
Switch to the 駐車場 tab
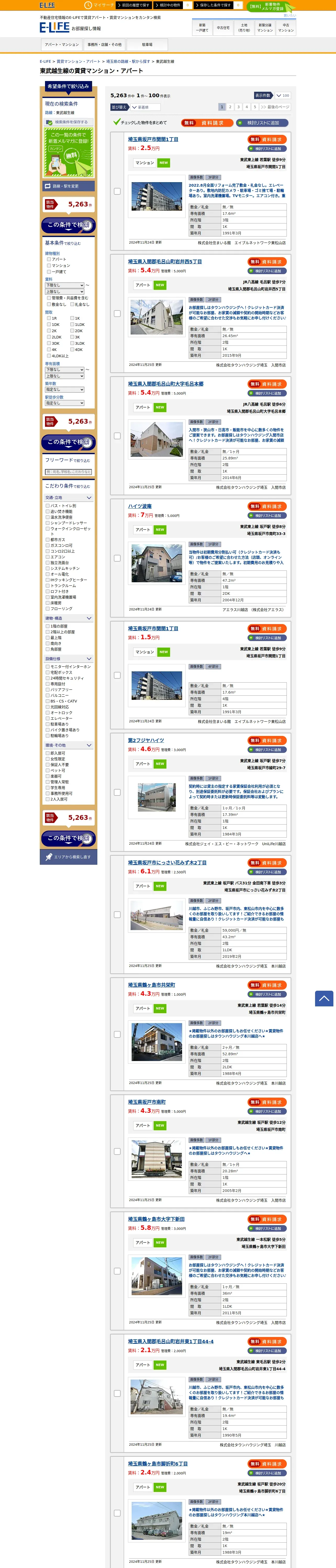coord(147,44)
